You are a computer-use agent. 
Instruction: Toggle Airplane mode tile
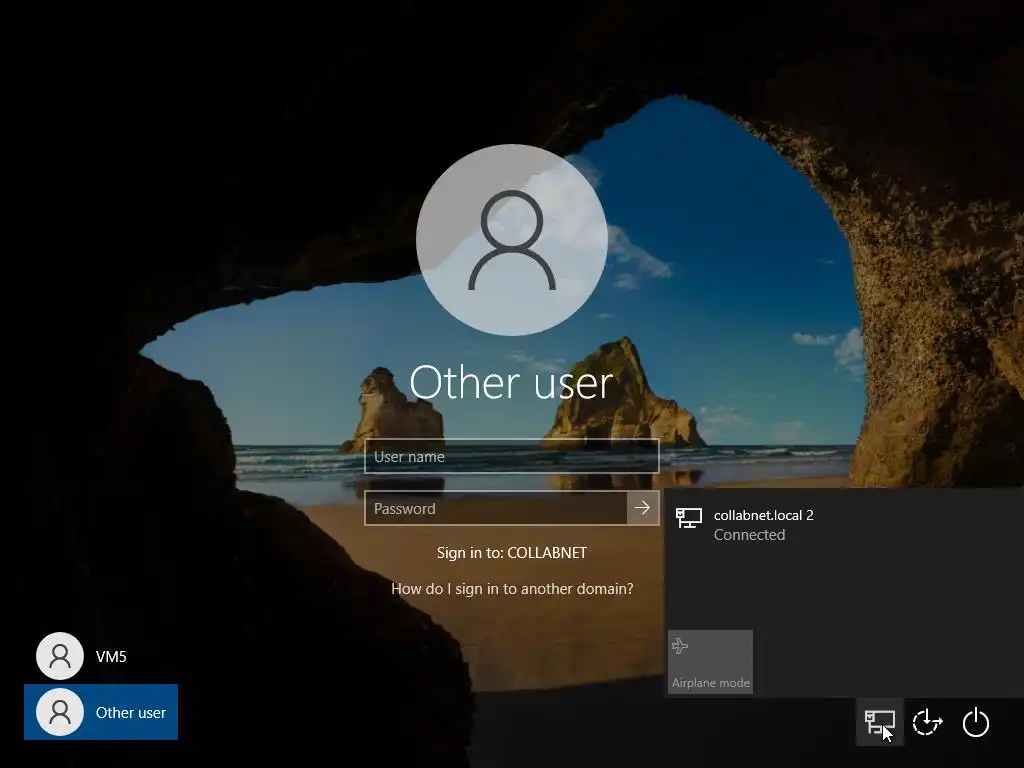pos(711,662)
